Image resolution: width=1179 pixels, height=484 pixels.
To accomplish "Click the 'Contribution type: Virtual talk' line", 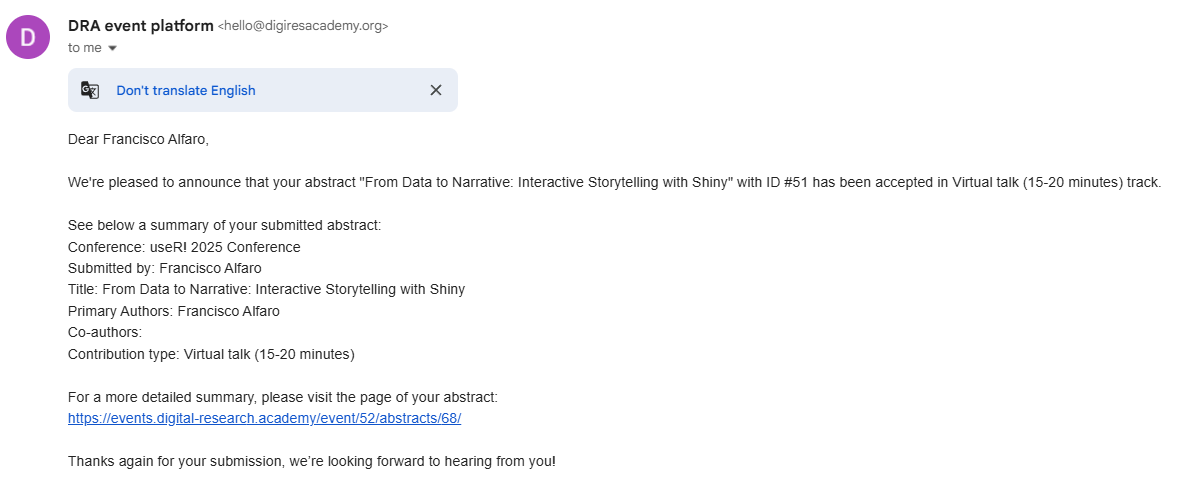I will 211,354.
